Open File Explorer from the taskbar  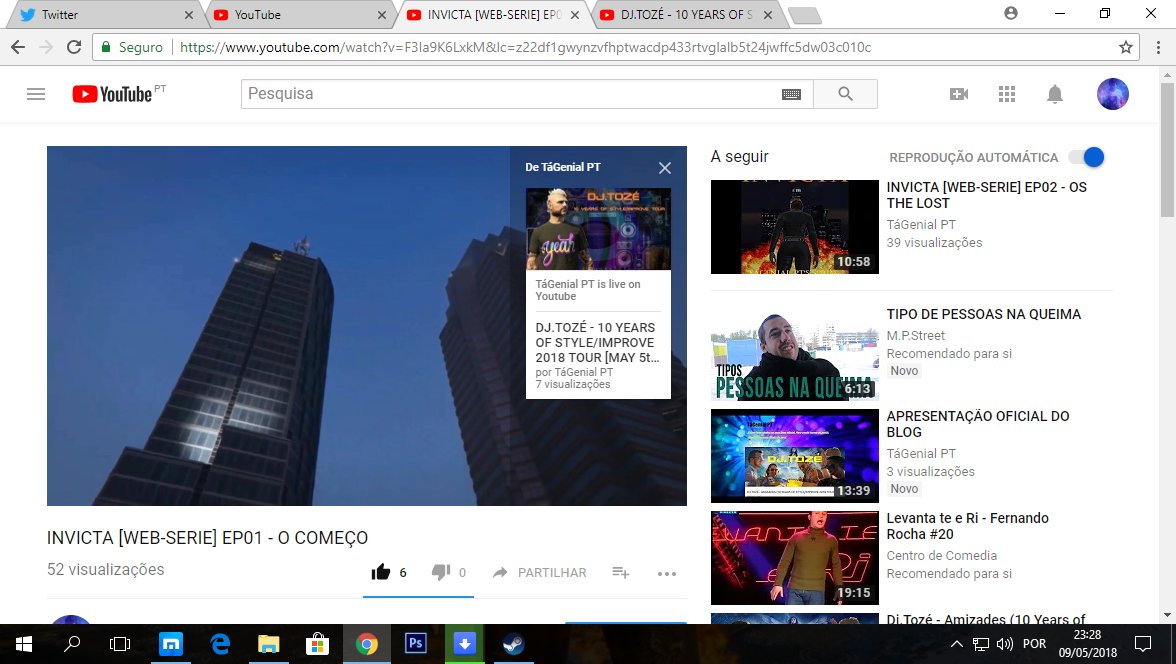pyautogui.click(x=268, y=644)
